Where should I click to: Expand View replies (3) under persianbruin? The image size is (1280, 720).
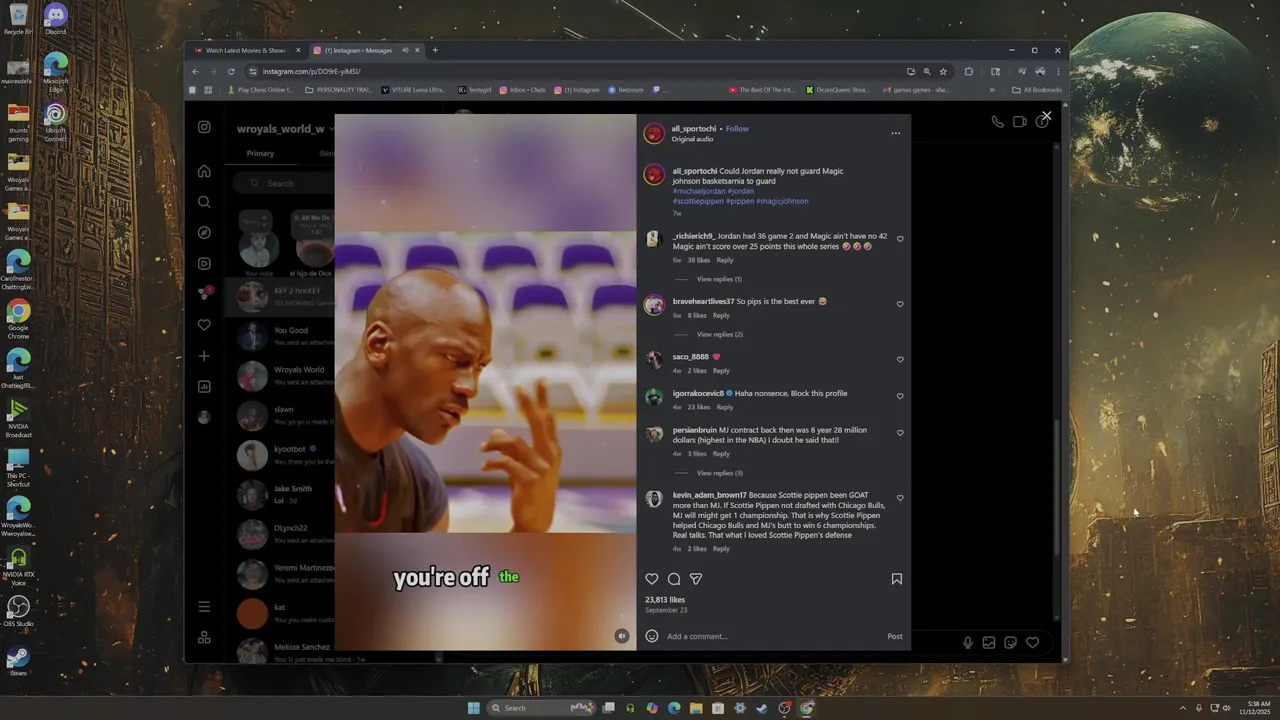point(719,473)
